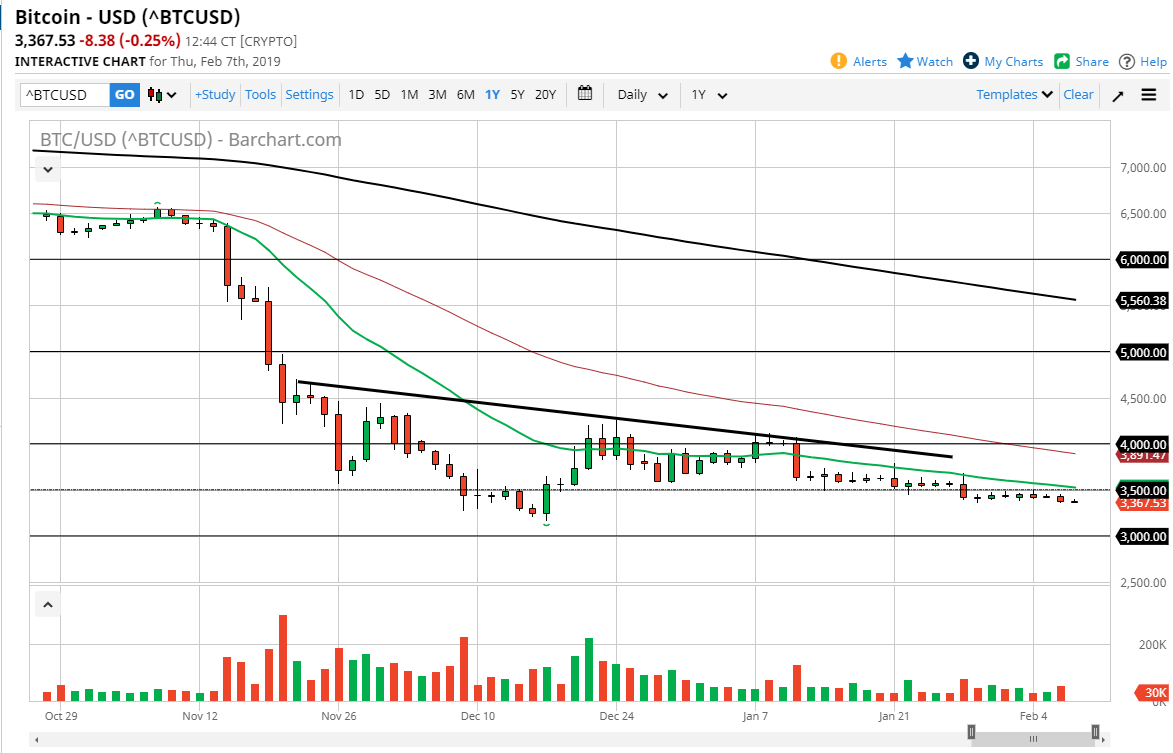This screenshot has width=1173, height=753.
Task: Open the Daily frequency dropdown
Action: [640, 94]
